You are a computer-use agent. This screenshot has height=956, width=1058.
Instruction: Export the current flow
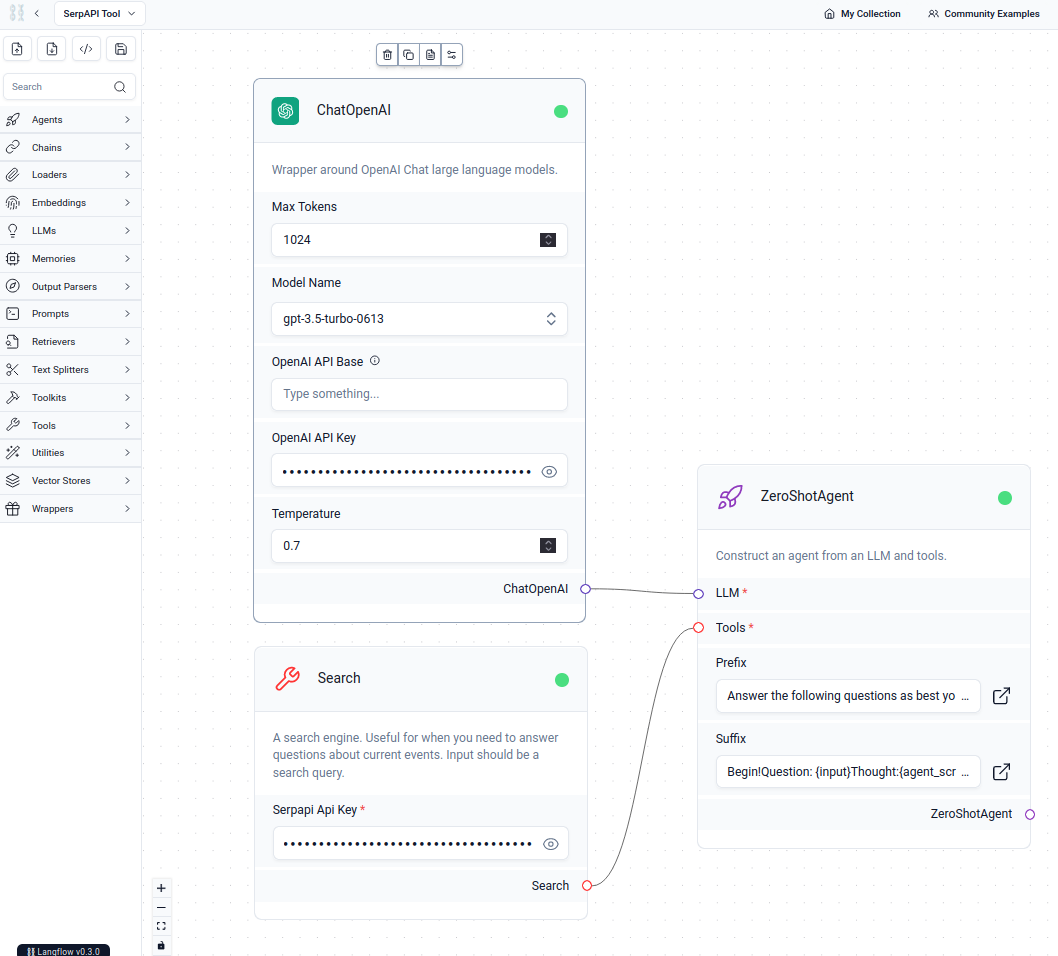tap(51, 49)
